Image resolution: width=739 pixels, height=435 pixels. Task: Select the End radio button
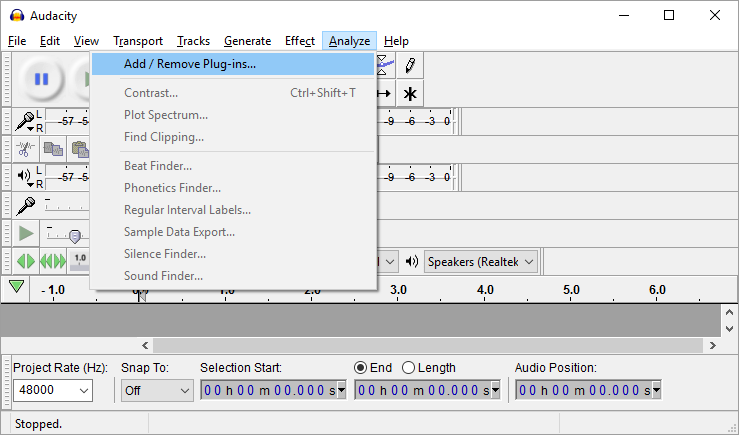click(361, 368)
